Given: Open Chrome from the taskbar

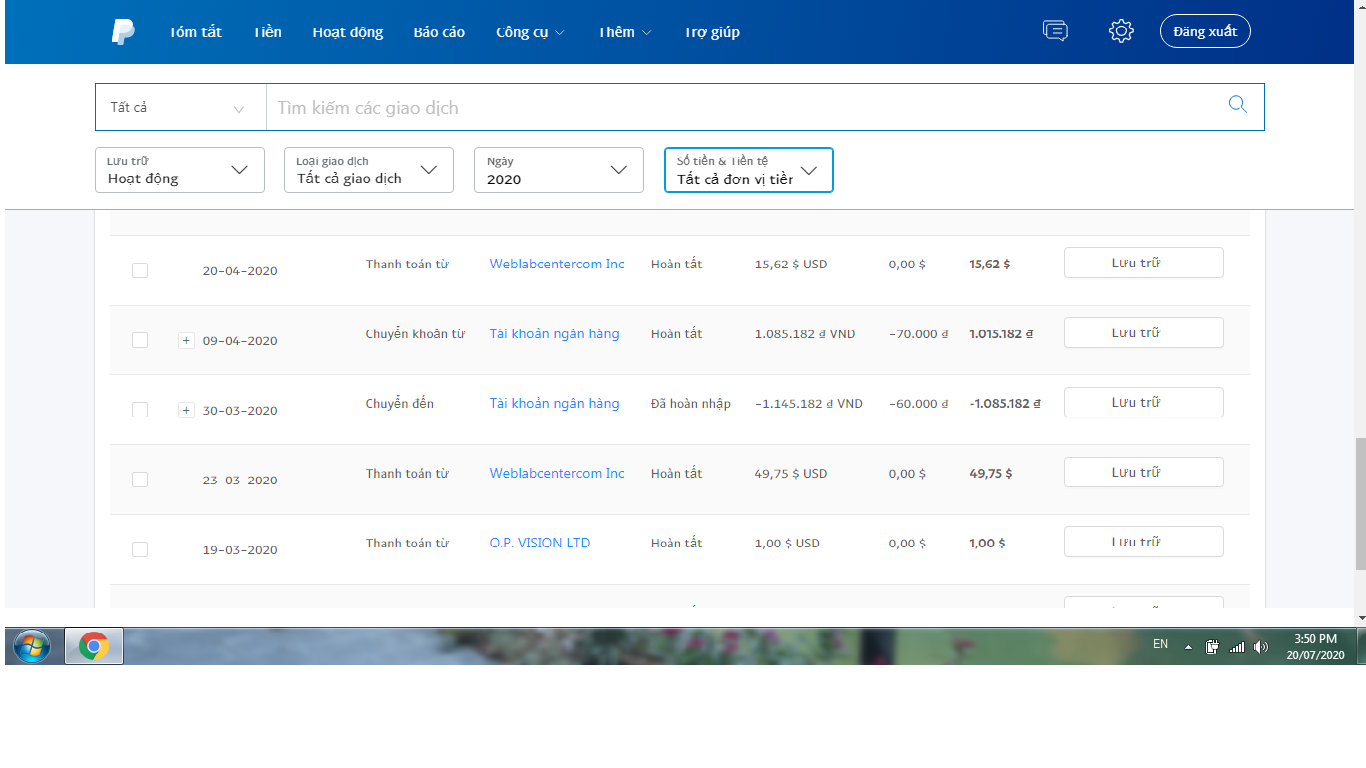Looking at the screenshot, I should pyautogui.click(x=94, y=647).
